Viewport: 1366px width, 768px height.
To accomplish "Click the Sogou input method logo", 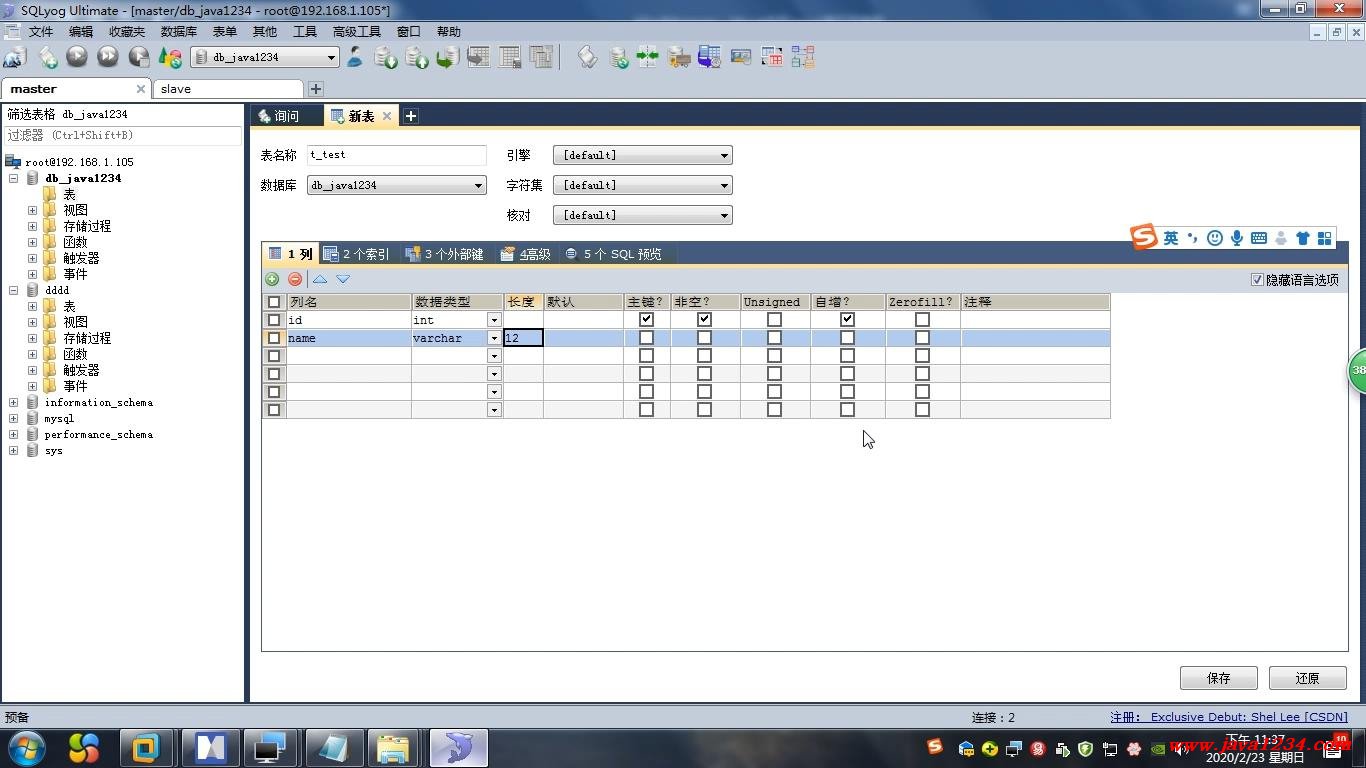I will pos(1144,237).
